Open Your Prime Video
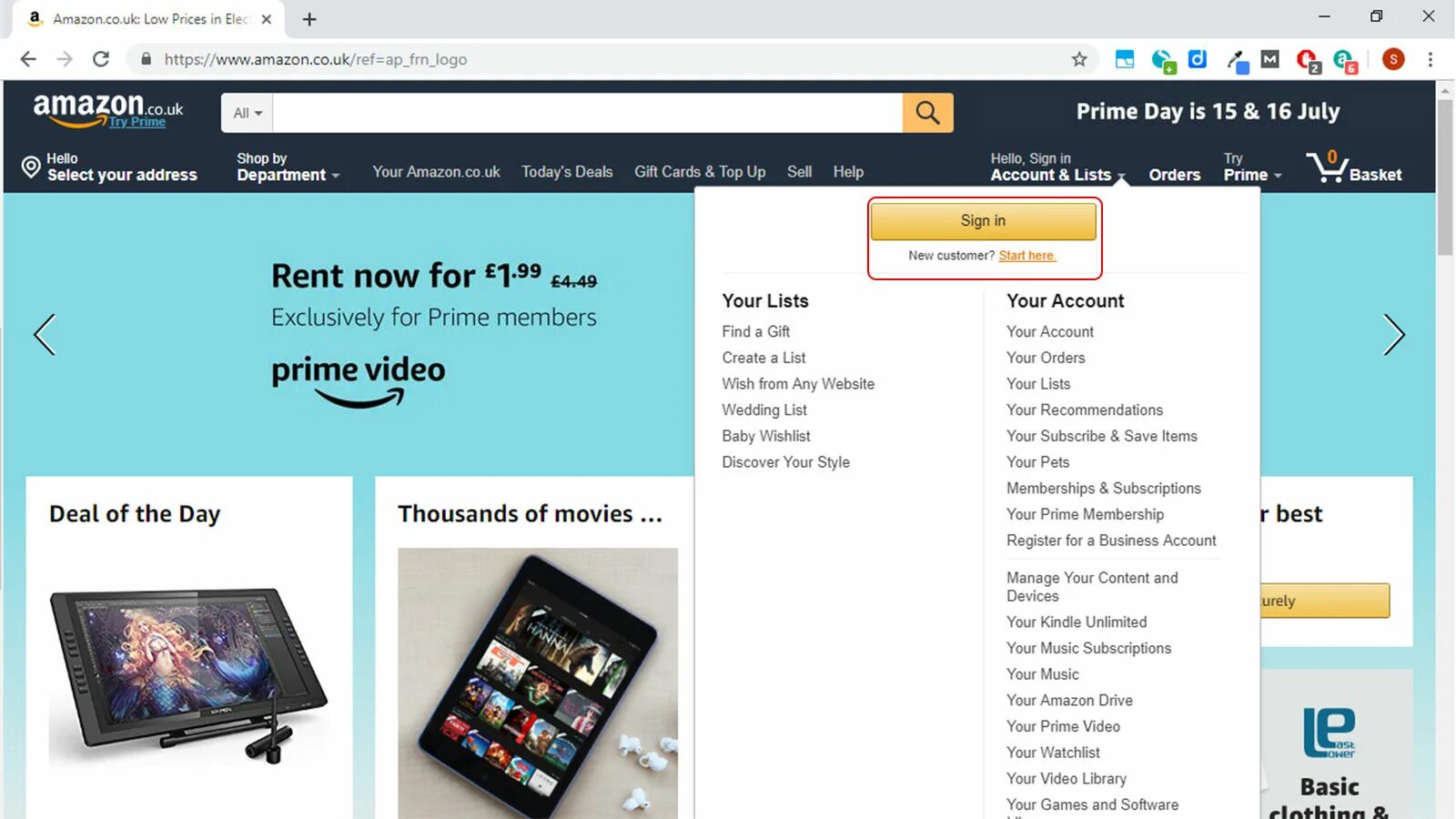The height and width of the screenshot is (819, 1456). pos(1063,727)
